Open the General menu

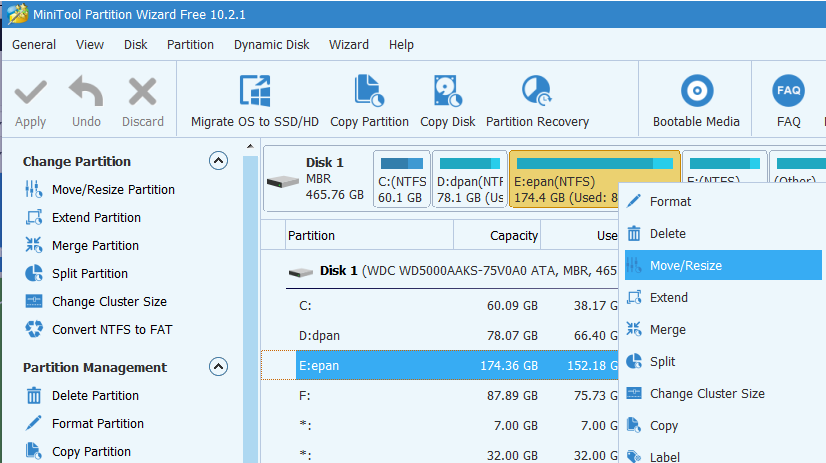coord(34,45)
